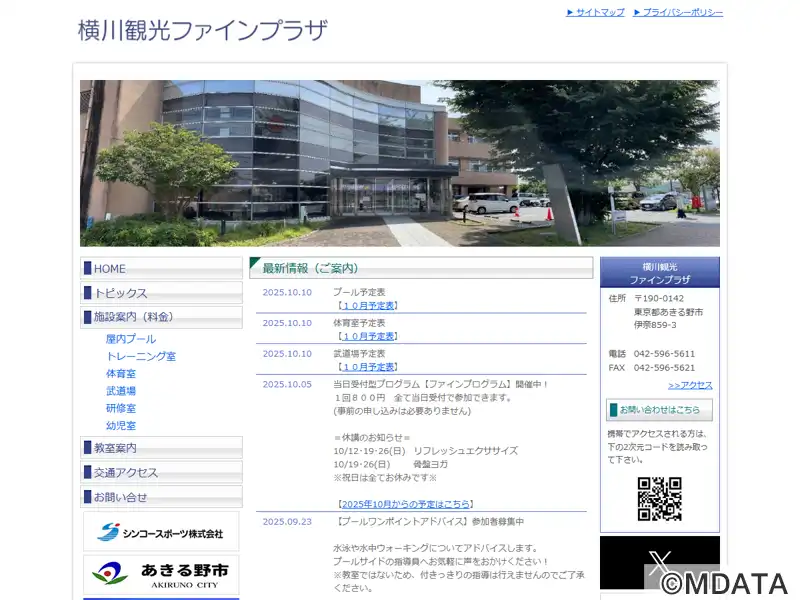Select 体育室 under facility guide
The image size is (800, 600).
coord(121,373)
